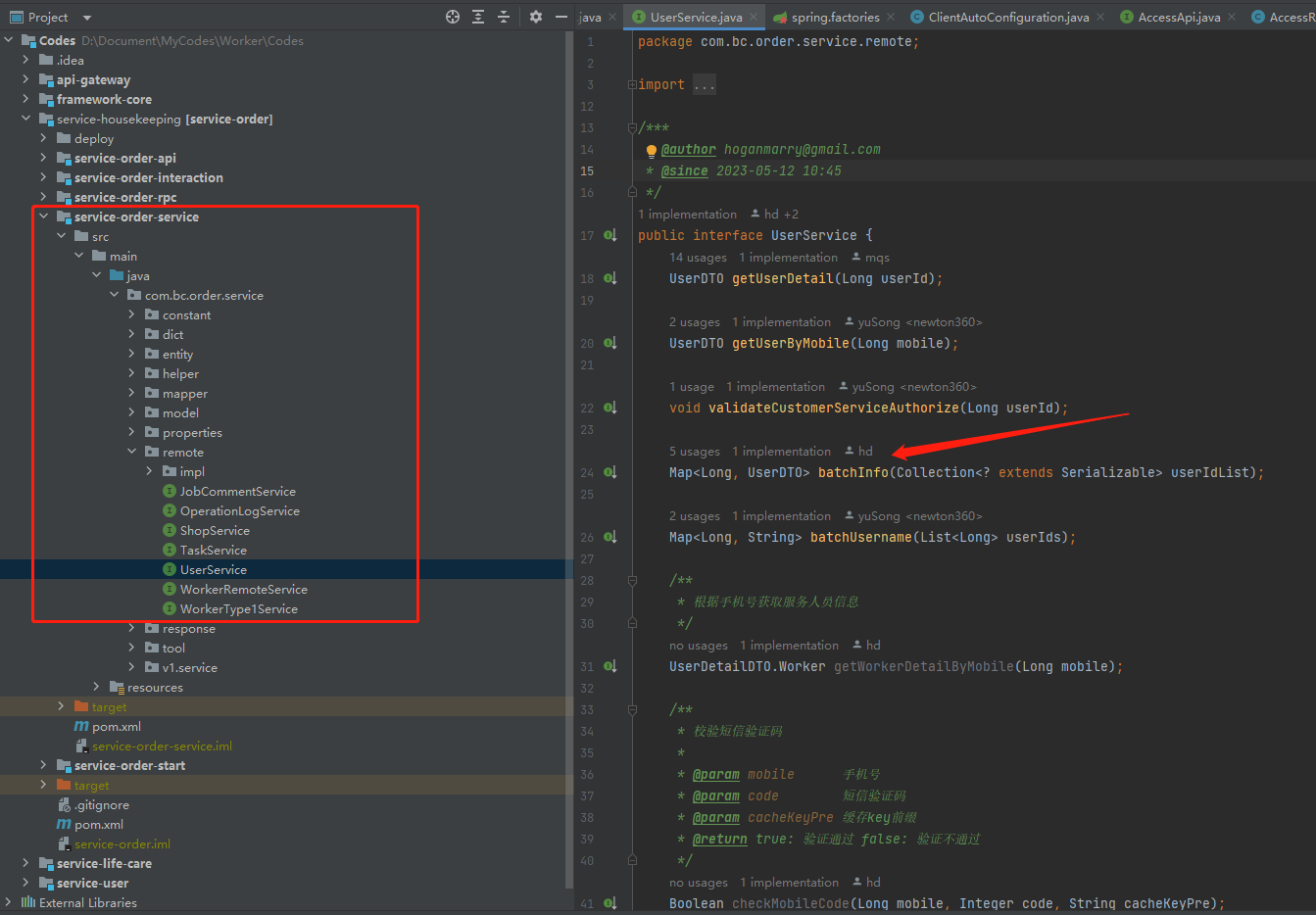Click the gutter icon beside getWorkerDetailByMobile
Viewport: 1316px width, 915px height.
tap(609, 666)
